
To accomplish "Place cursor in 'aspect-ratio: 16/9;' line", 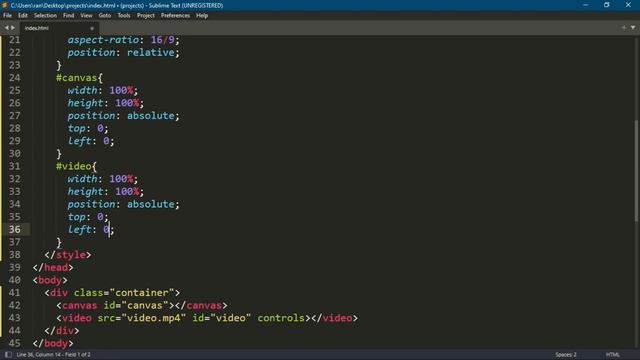I will [x=123, y=40].
